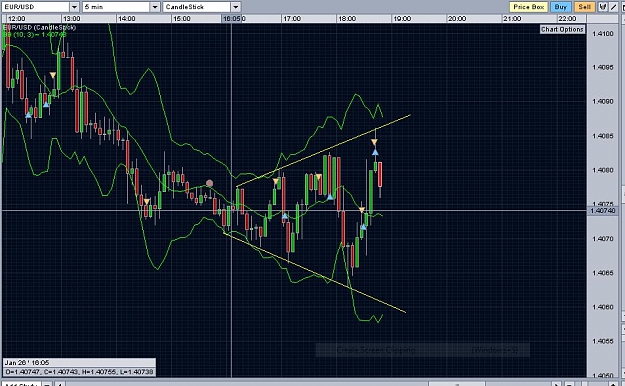Click the 1.4065 price axis label
The width and height of the screenshot is (625, 386).
point(603,273)
